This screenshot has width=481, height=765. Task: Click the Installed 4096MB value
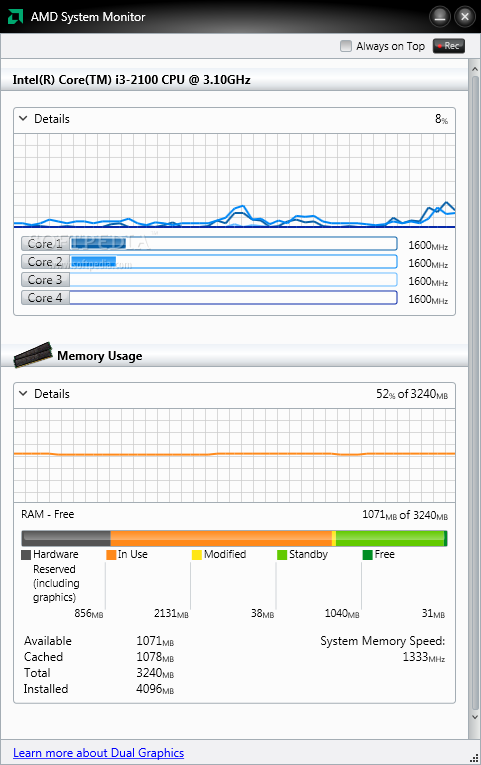click(155, 689)
